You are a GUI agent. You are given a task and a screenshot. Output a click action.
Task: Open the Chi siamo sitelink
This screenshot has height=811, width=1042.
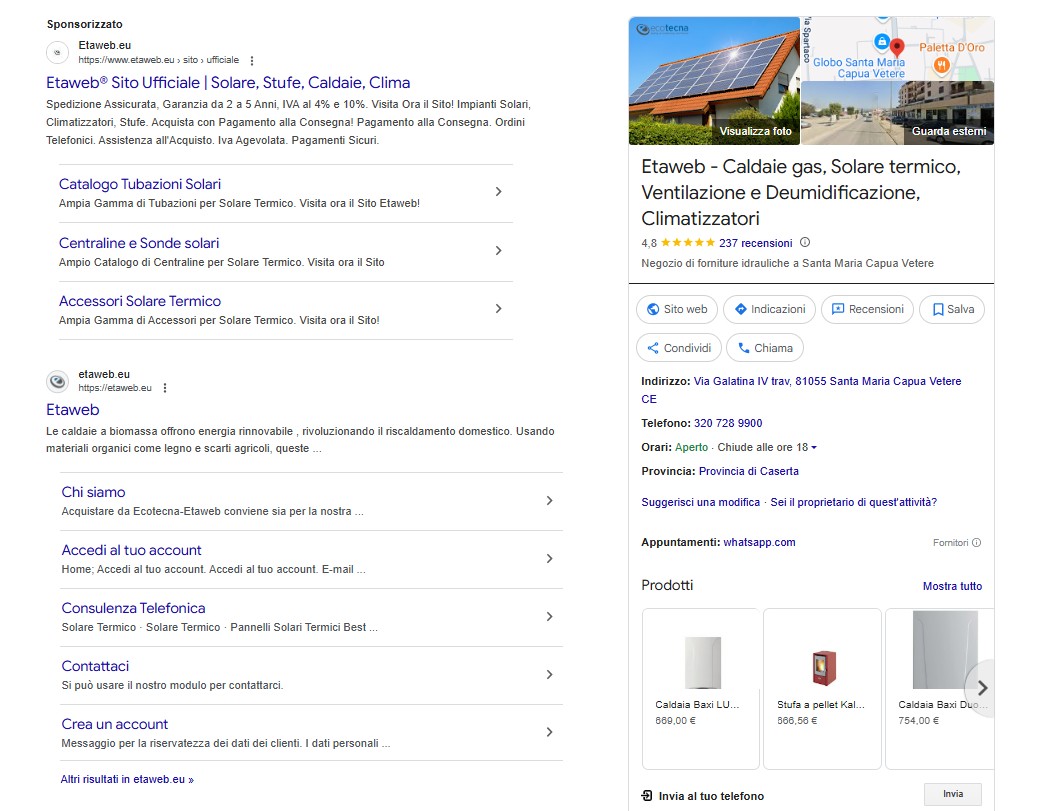click(x=93, y=493)
